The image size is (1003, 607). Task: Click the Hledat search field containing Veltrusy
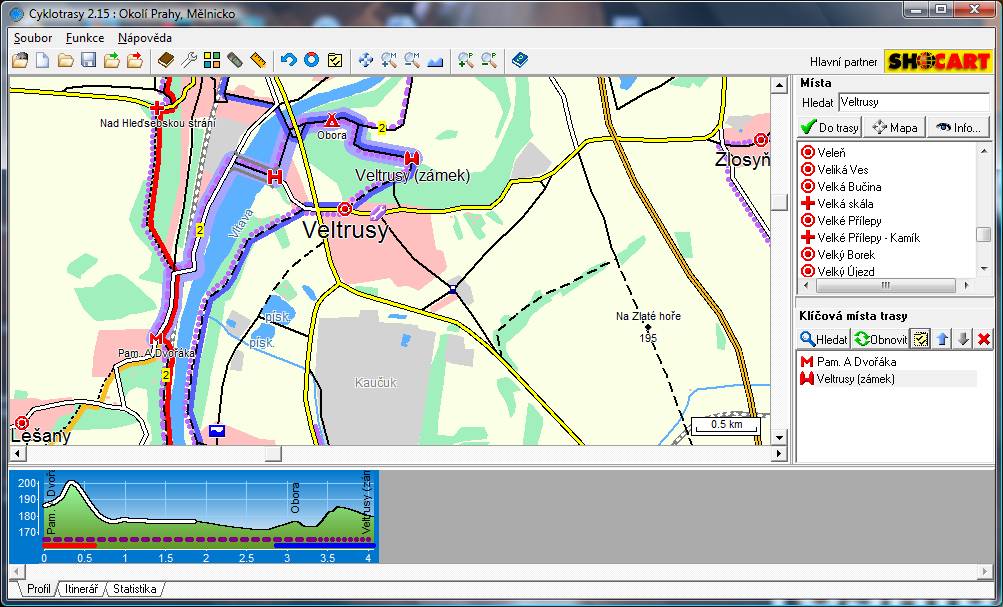click(x=912, y=102)
